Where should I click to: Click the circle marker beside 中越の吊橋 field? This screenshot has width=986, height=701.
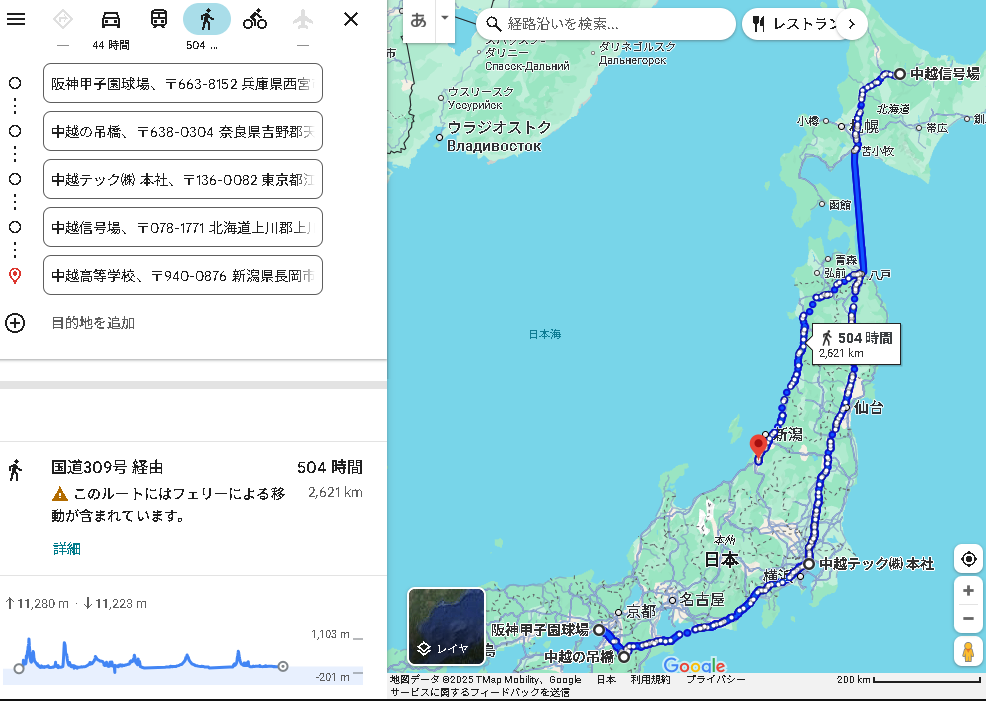[x=15, y=131]
